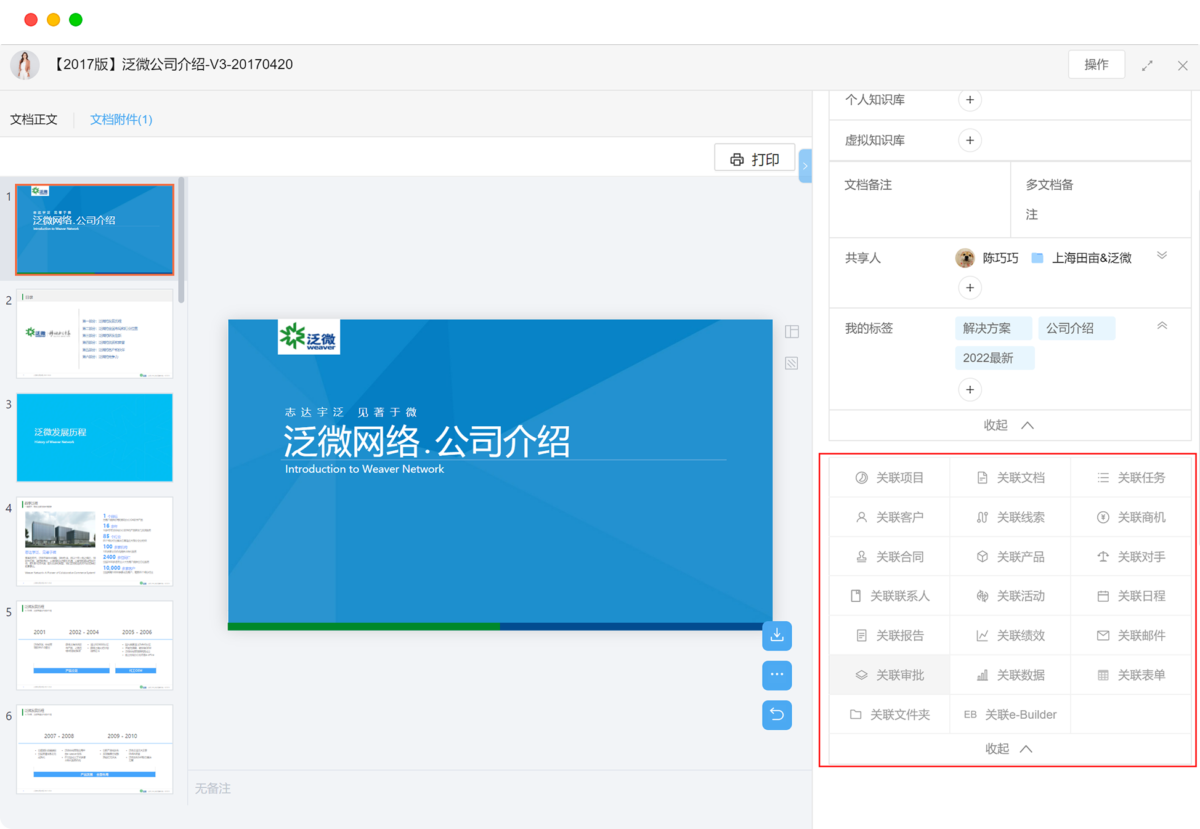Add a new 共享人 with plus button
The height and width of the screenshot is (829, 1200).
pos(970,288)
